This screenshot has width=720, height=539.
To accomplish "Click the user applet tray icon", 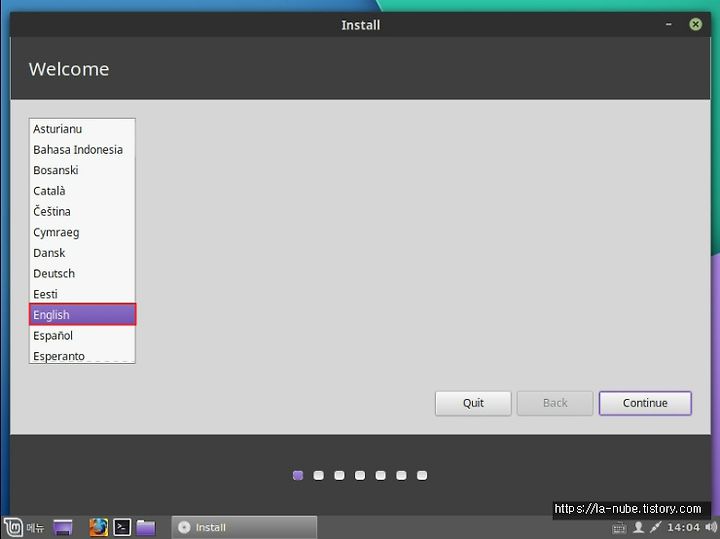I will coord(638,527).
